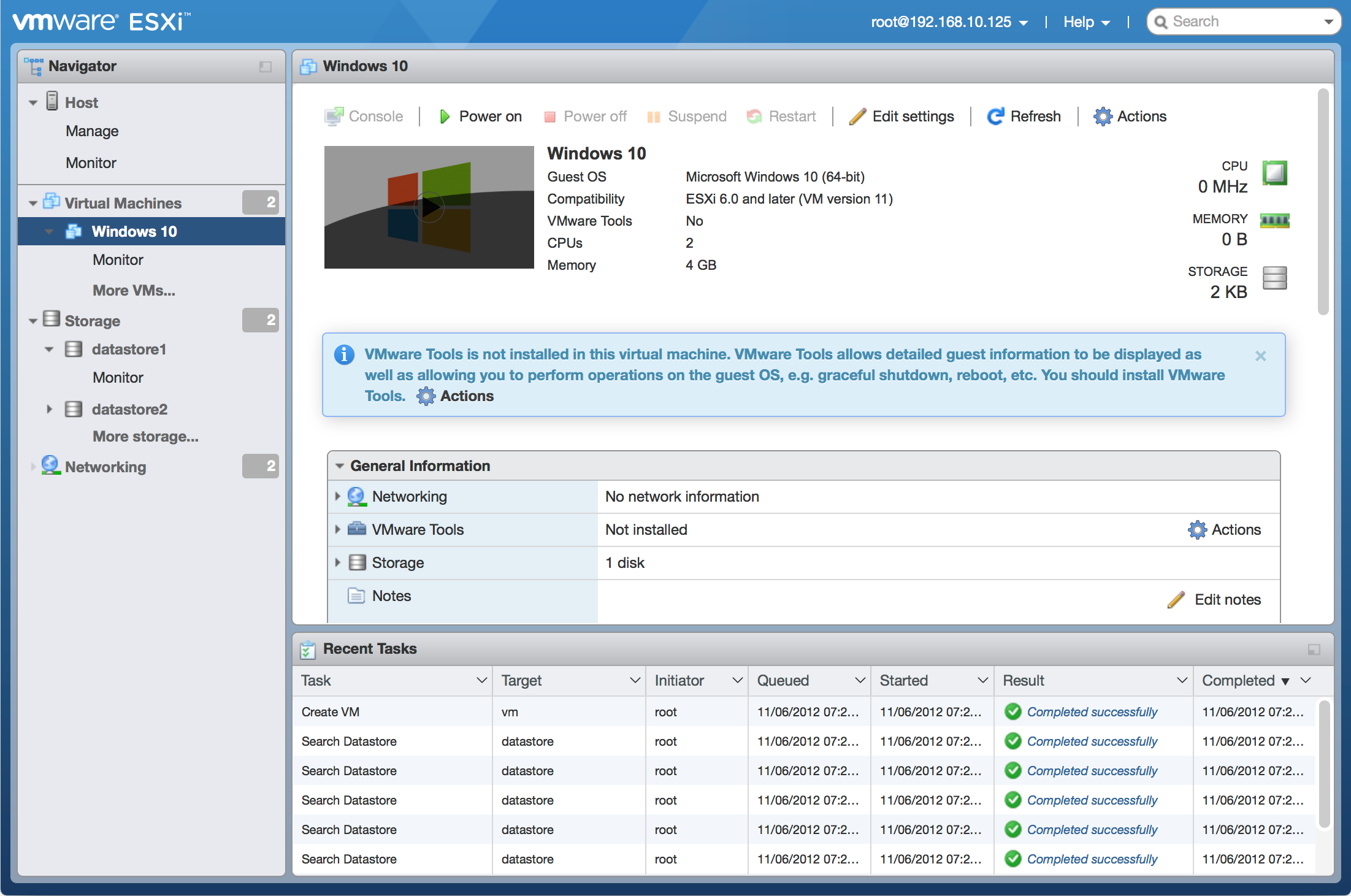The image size is (1351, 896).
Task: Collapse the Host tree node
Action: [x=33, y=103]
